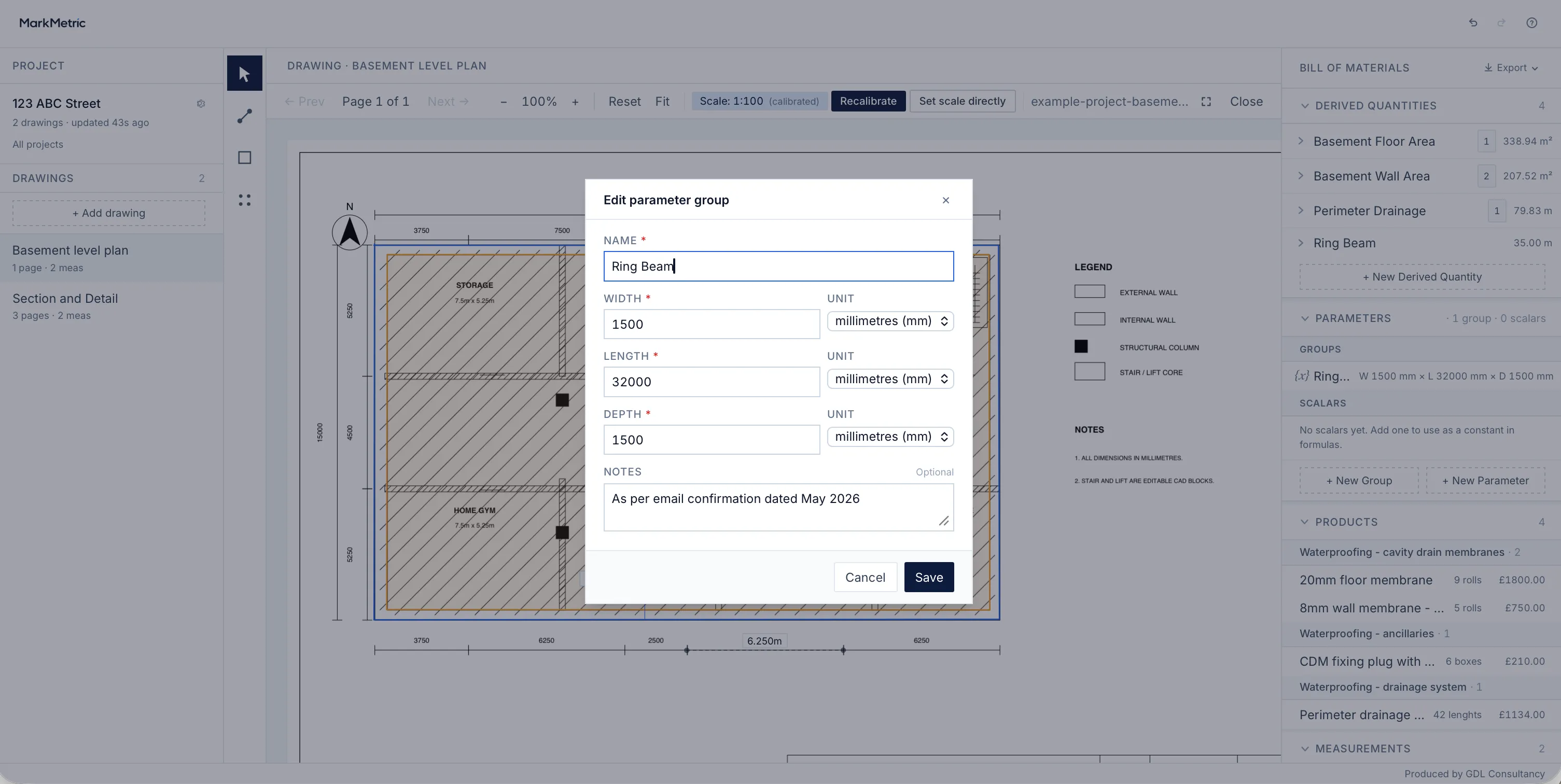This screenshot has width=1561, height=784.
Task: Click the 123 ABC Street project name
Action: click(x=57, y=104)
